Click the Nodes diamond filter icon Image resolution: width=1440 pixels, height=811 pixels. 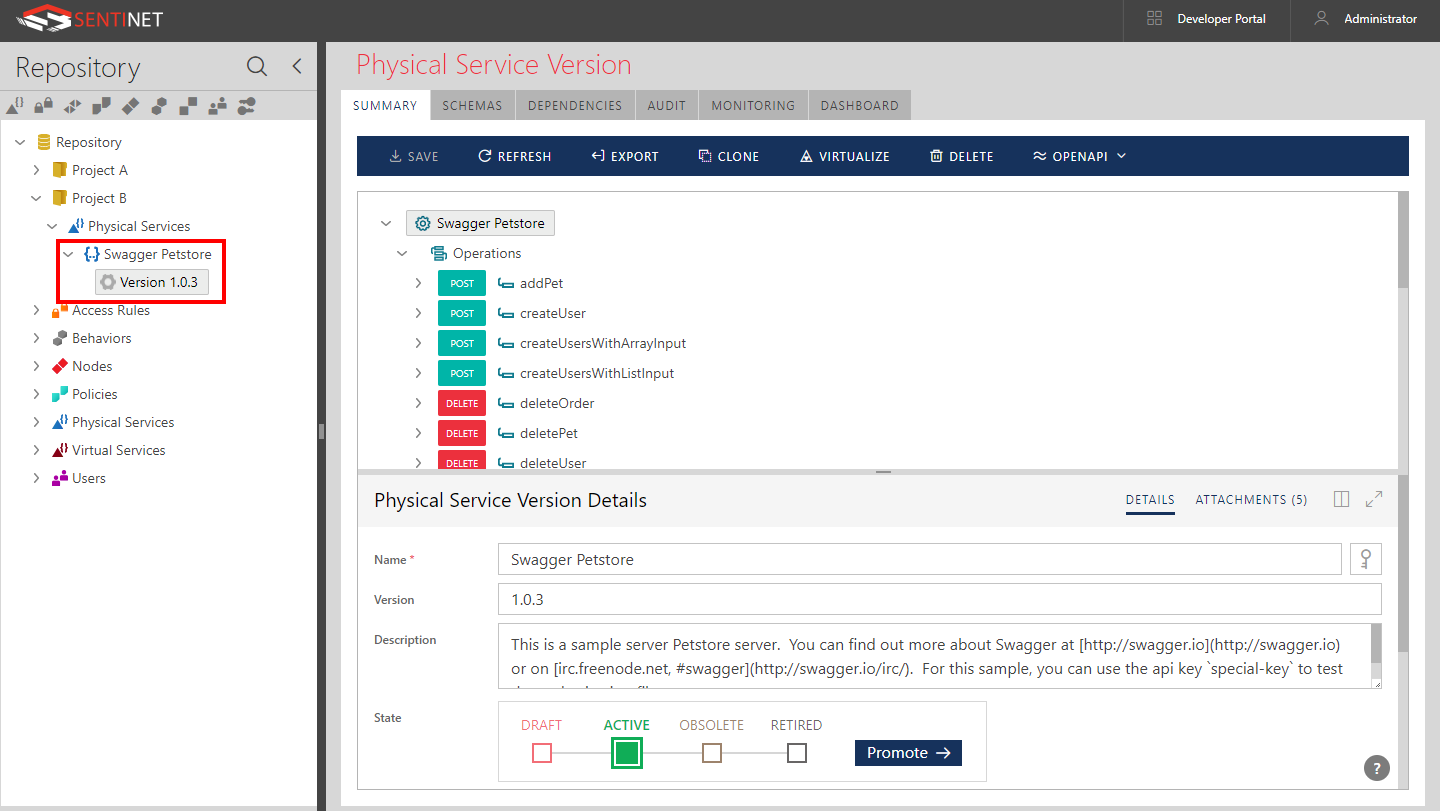click(x=131, y=104)
